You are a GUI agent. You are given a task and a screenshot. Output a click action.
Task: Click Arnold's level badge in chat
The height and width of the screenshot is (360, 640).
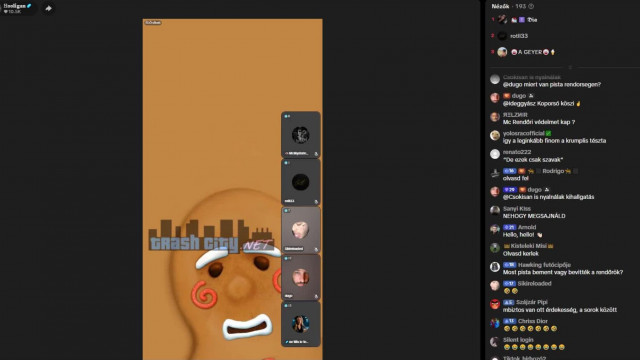pos(509,227)
